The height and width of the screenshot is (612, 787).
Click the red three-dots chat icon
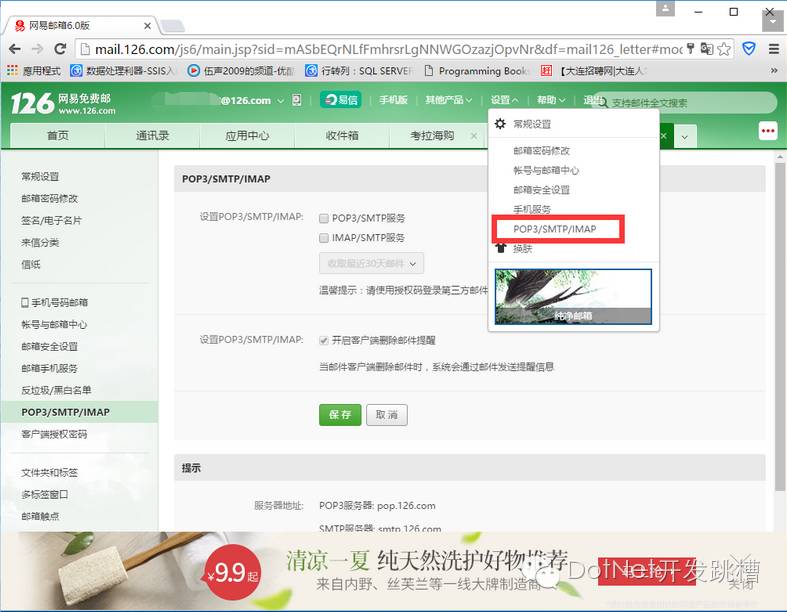(x=767, y=131)
